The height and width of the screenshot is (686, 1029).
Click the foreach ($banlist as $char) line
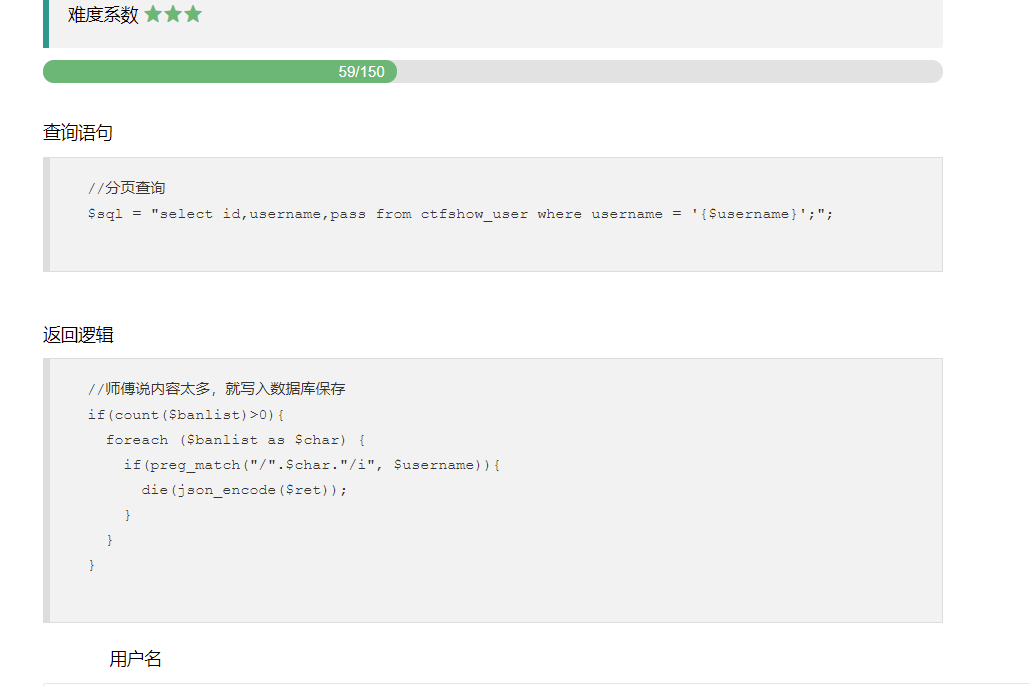point(236,440)
